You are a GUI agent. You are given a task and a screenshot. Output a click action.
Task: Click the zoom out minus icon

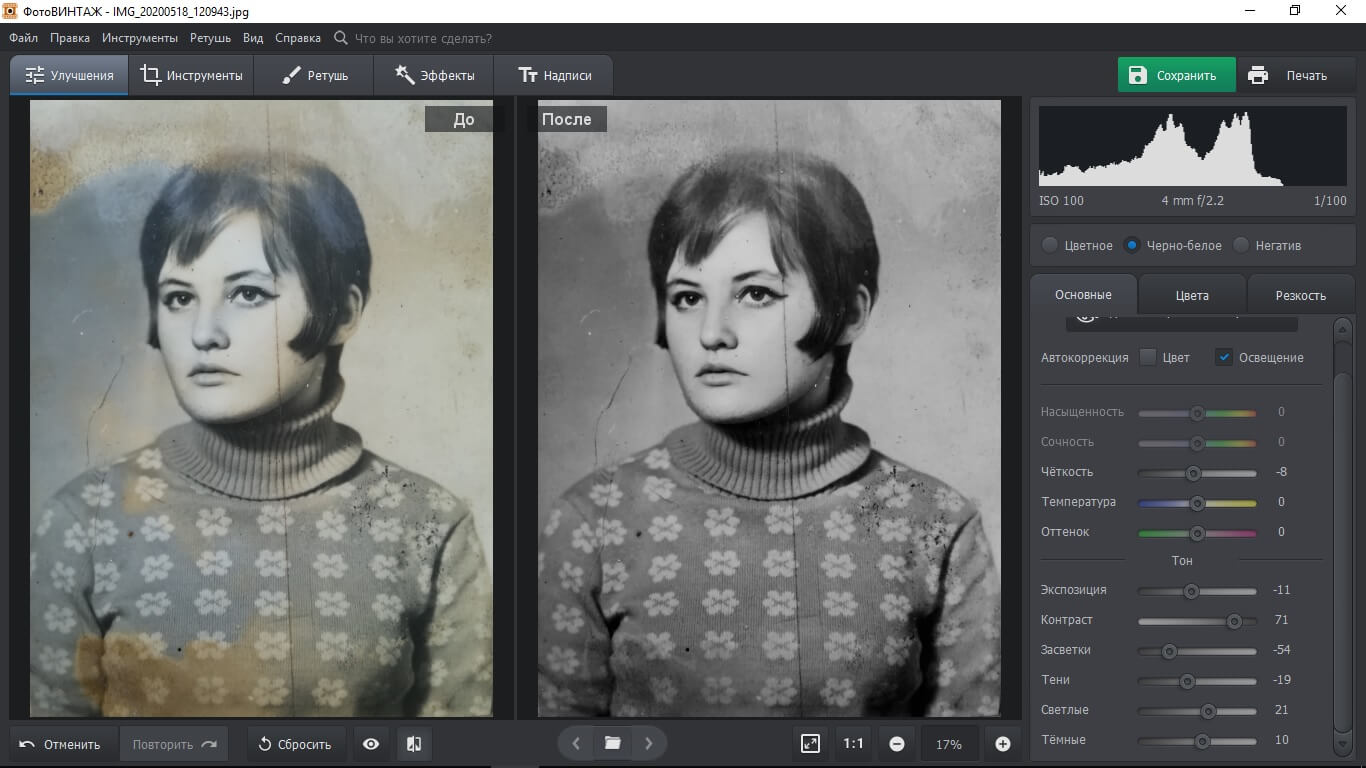pyautogui.click(x=897, y=744)
